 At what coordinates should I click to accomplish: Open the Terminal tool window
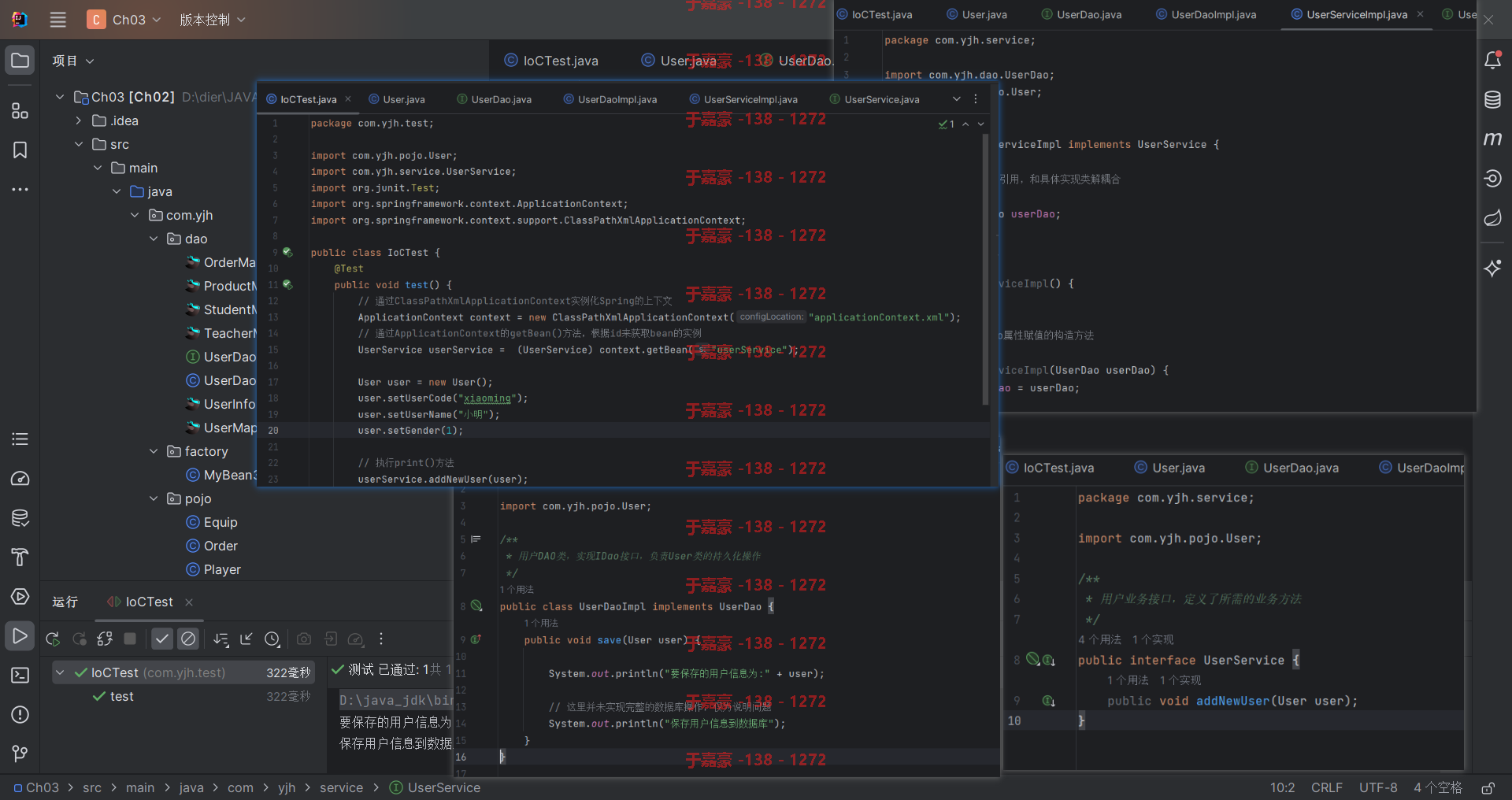[x=20, y=676]
